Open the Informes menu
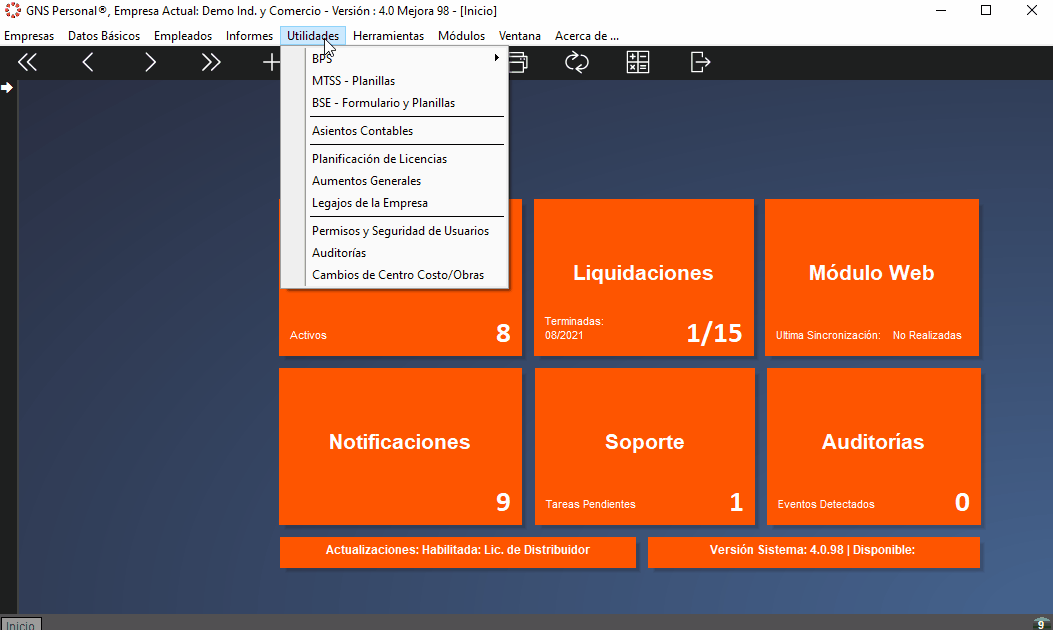Screen dimensions: 1053x630 [x=249, y=36]
